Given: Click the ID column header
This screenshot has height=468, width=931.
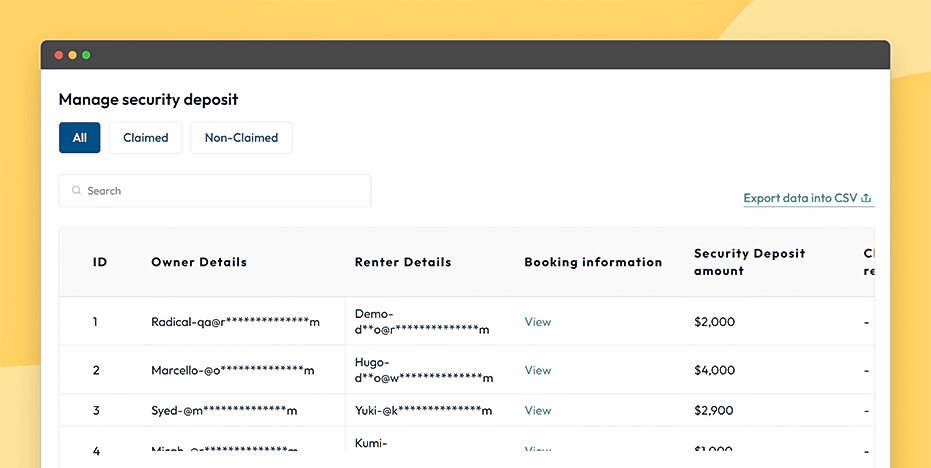Looking at the screenshot, I should [100, 262].
